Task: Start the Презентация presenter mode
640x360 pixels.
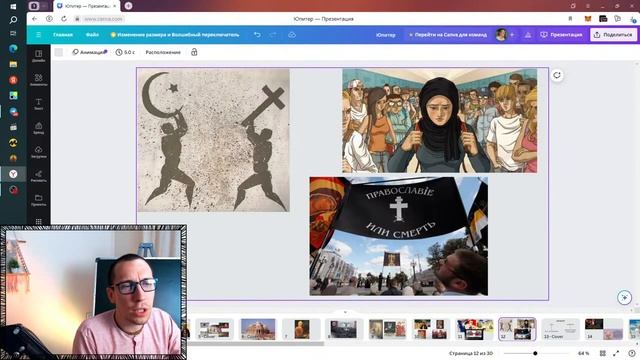Action: [561, 35]
